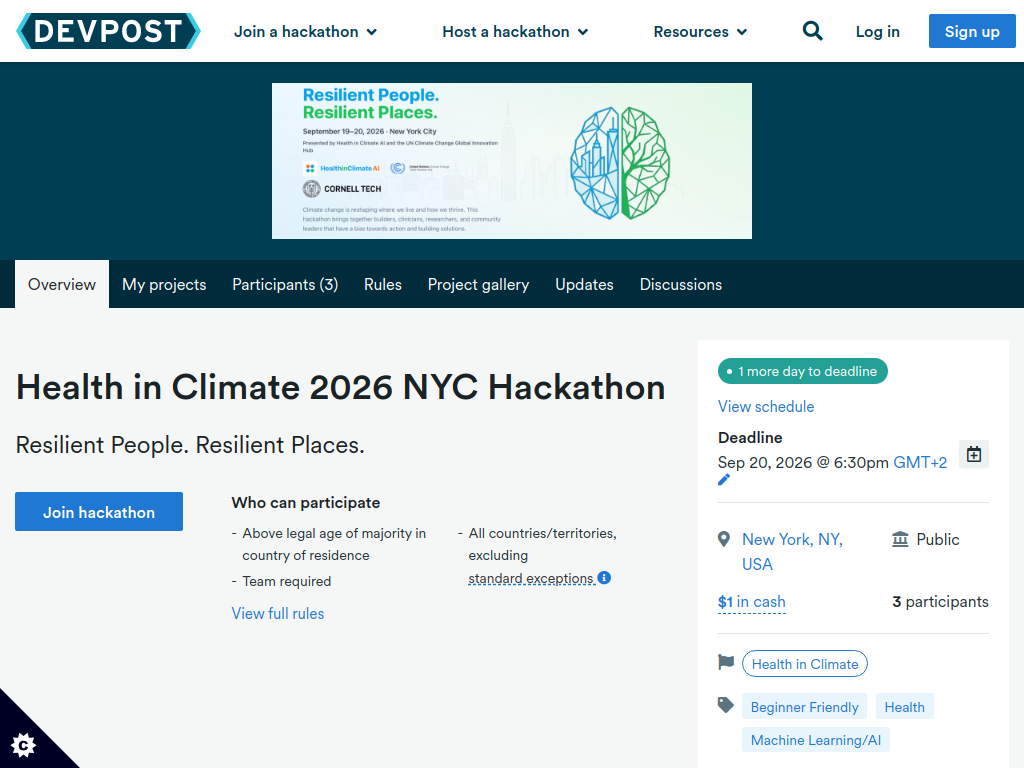Click the Devpost logo

[108, 31]
